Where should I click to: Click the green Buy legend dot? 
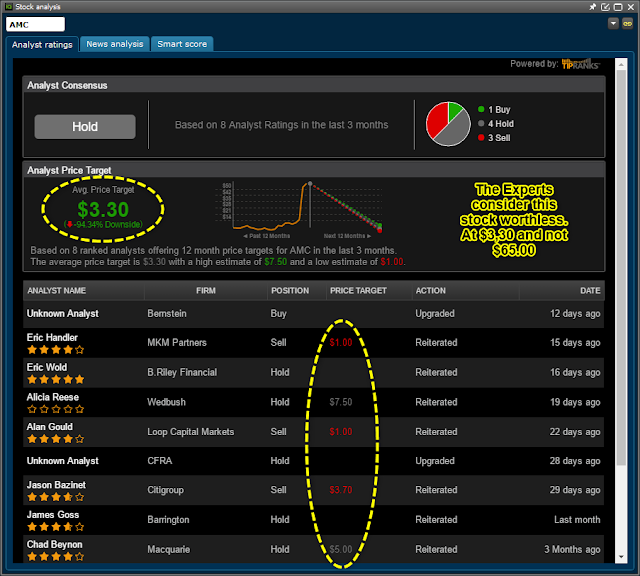pos(481,109)
